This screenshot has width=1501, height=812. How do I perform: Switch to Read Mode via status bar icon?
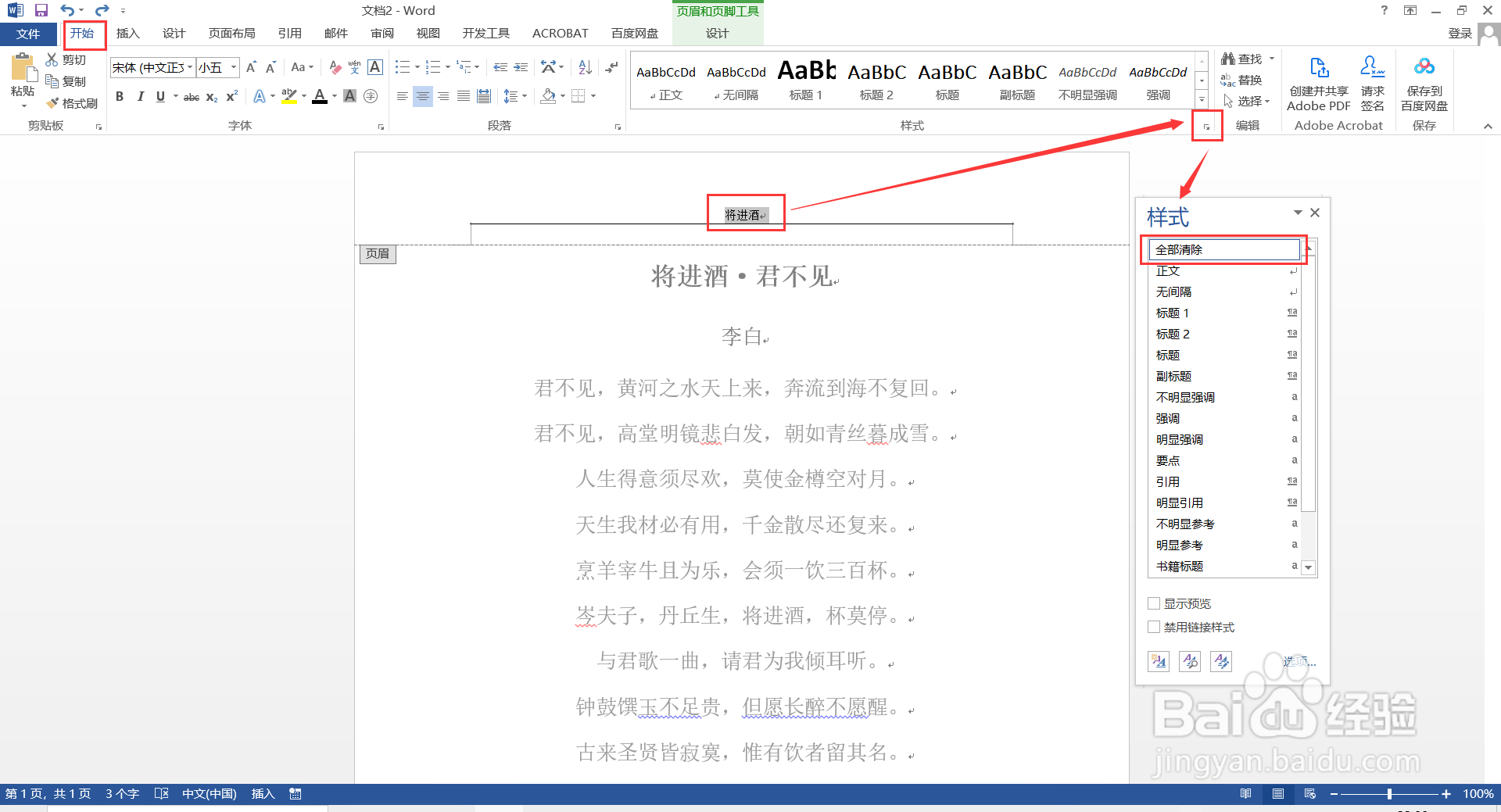pos(1245,793)
